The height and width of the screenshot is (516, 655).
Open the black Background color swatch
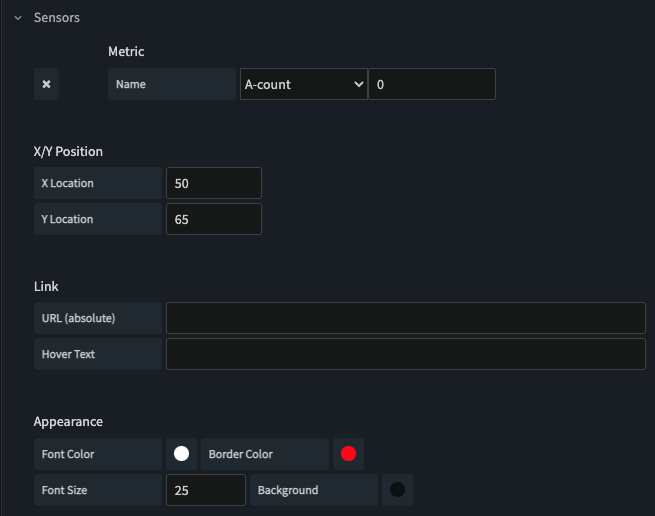397,490
